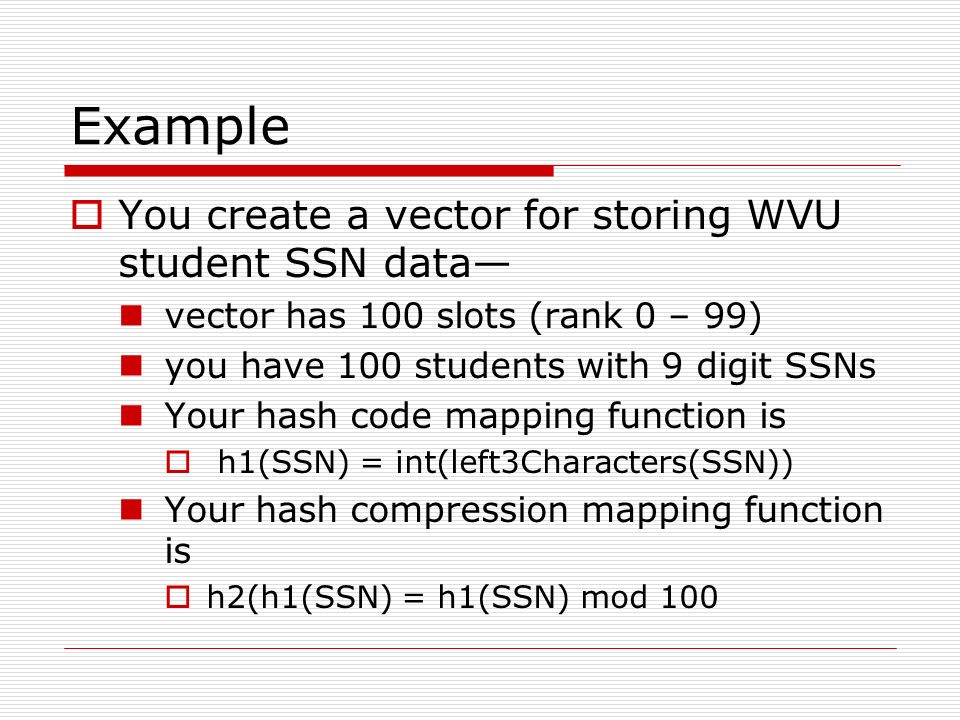Click the thick red bar under the title
The width and height of the screenshot is (960, 720).
309,171
